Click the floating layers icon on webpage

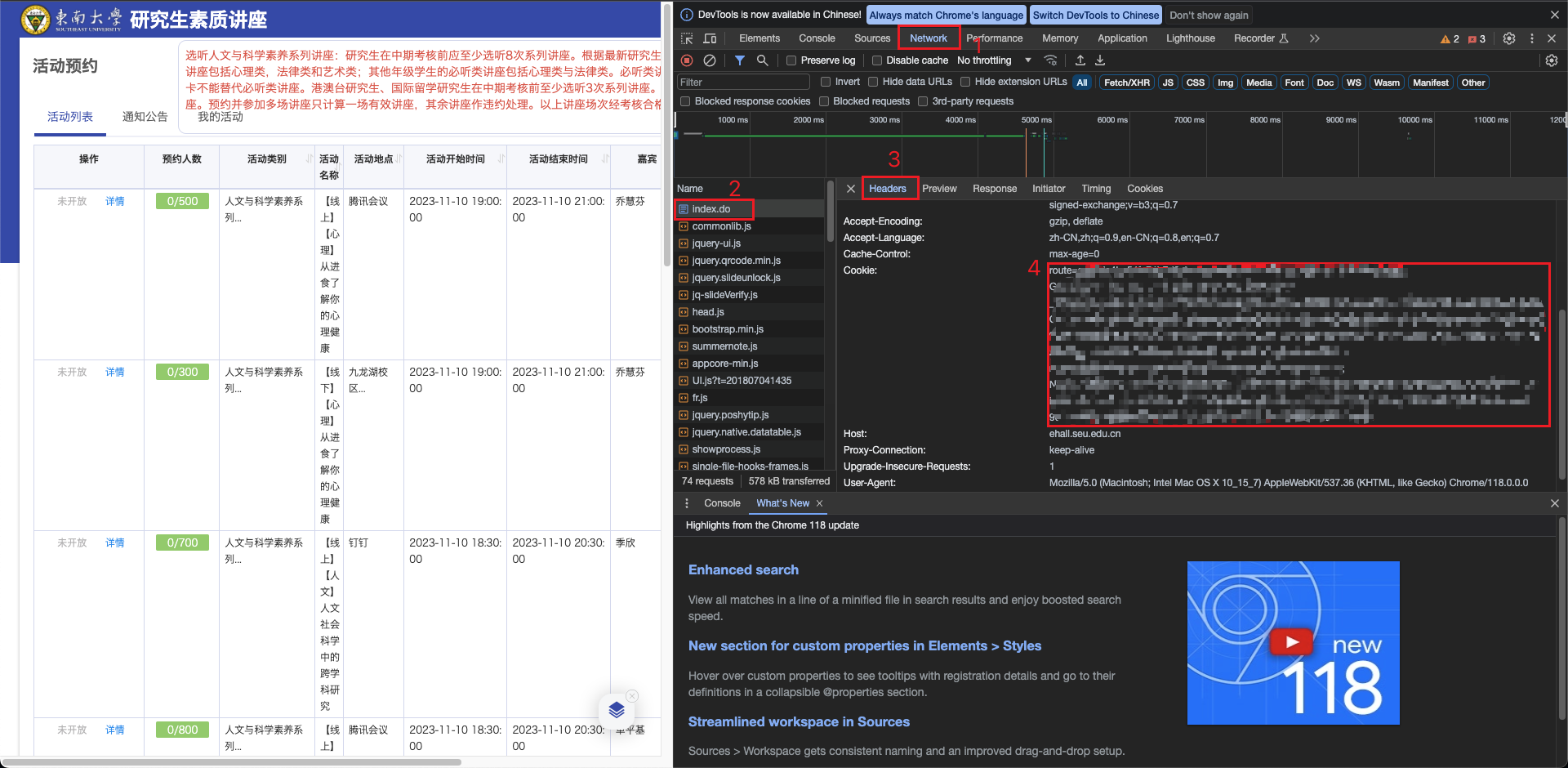[617, 709]
